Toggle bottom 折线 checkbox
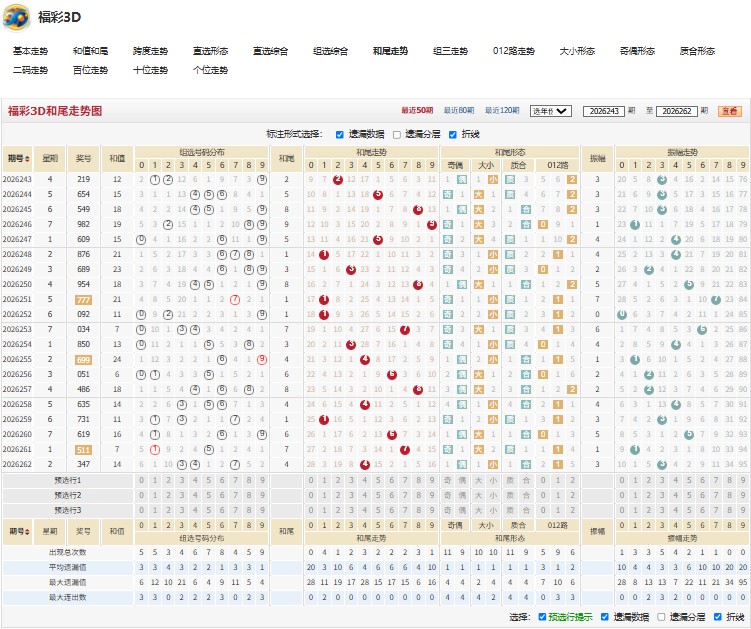The height and width of the screenshot is (629, 751). click(717, 617)
